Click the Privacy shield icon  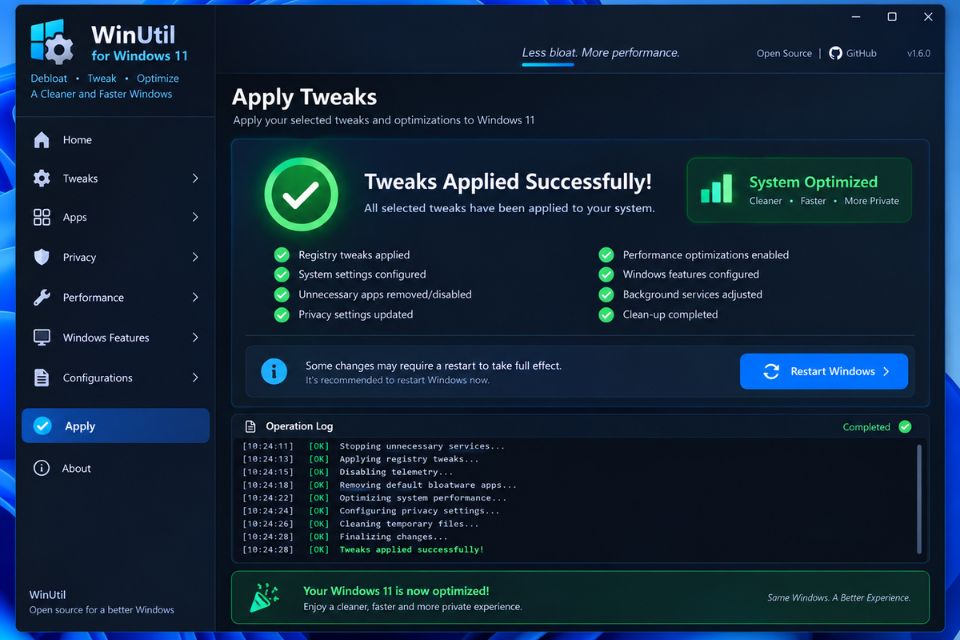click(x=42, y=257)
